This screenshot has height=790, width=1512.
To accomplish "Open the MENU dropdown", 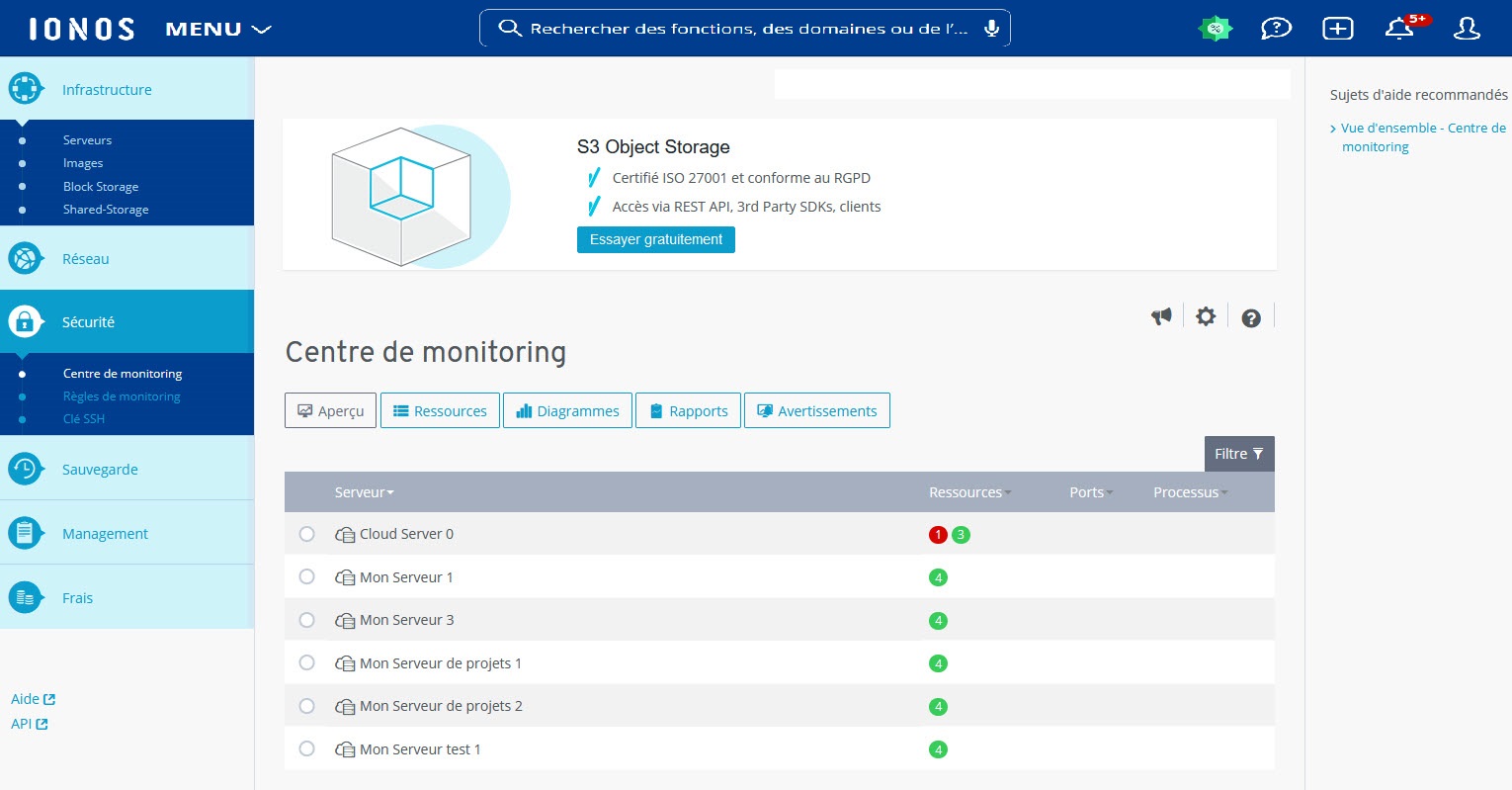I will click(x=218, y=29).
